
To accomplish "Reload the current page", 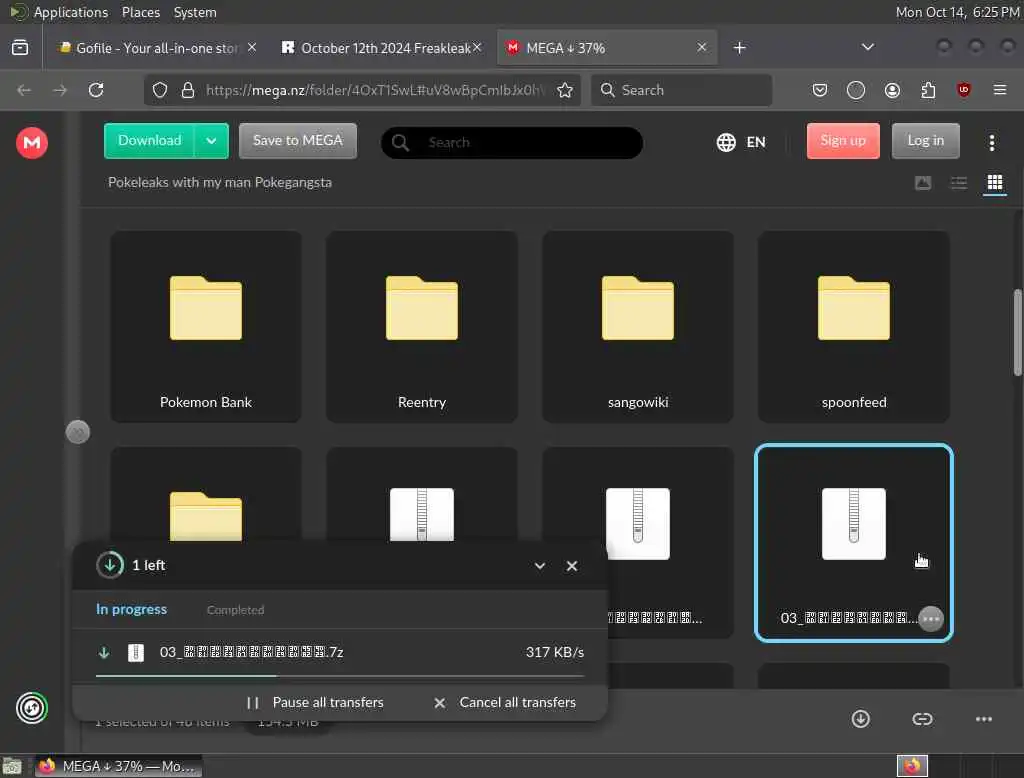I will (96, 89).
